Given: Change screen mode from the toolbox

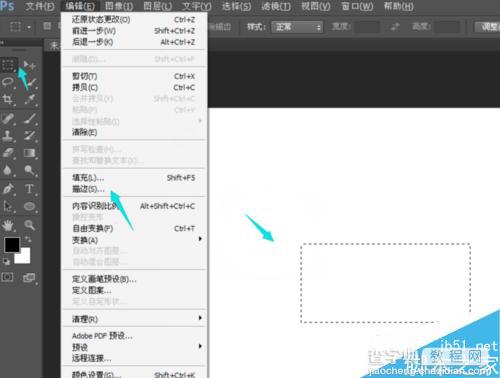Looking at the screenshot, I should point(29,278).
